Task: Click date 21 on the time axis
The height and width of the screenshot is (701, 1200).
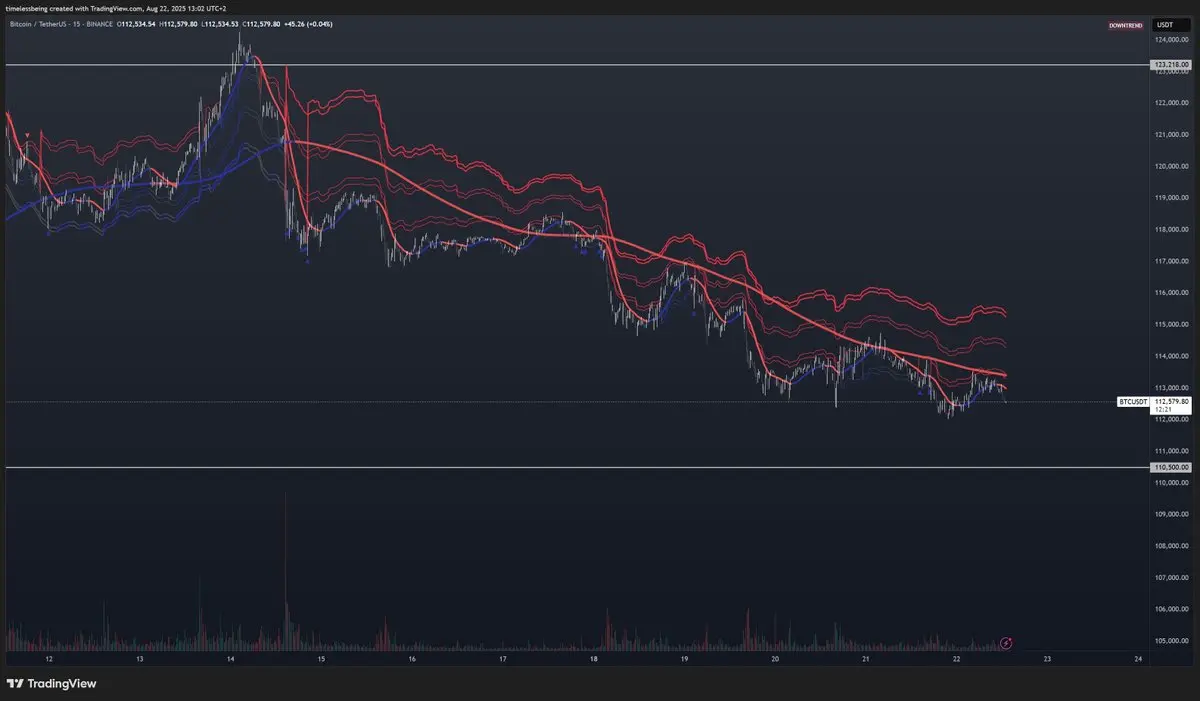Action: pos(866,659)
